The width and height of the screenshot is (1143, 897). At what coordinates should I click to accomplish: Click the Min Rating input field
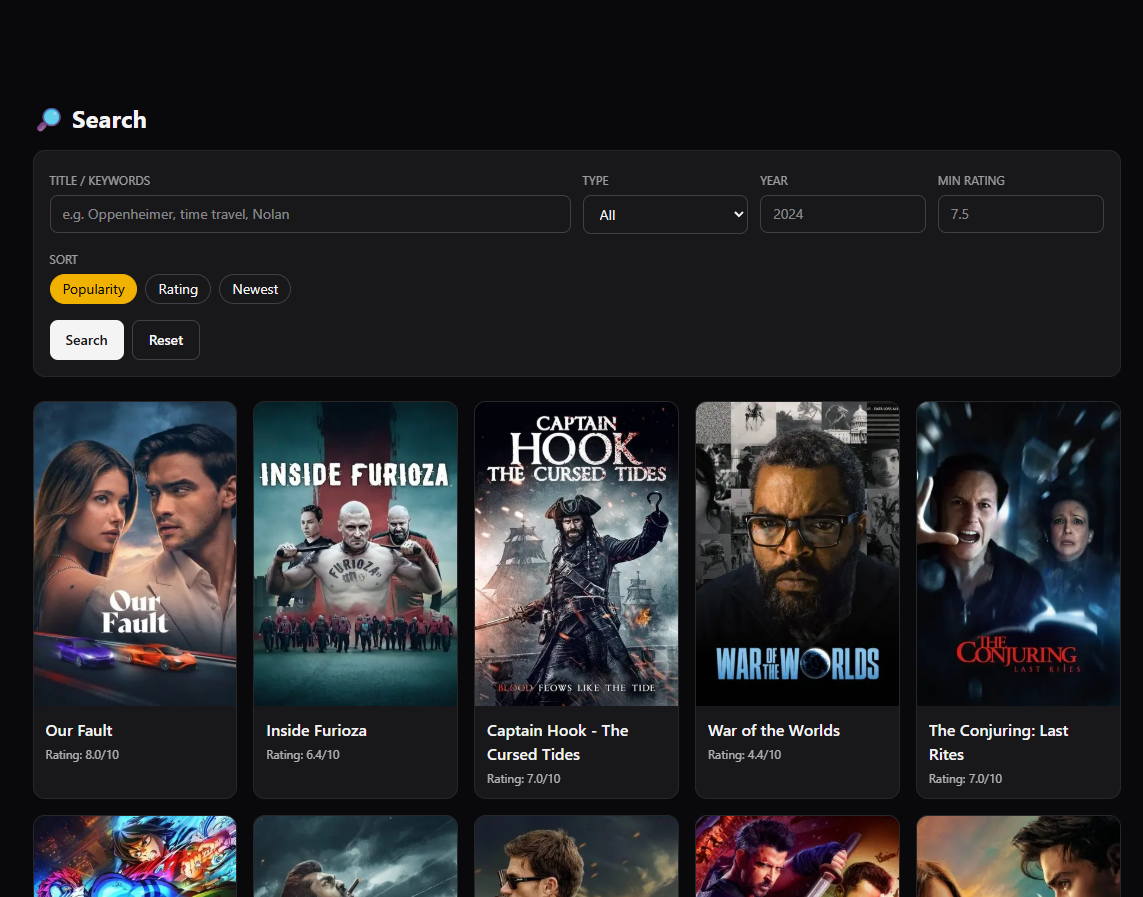[1020, 214]
